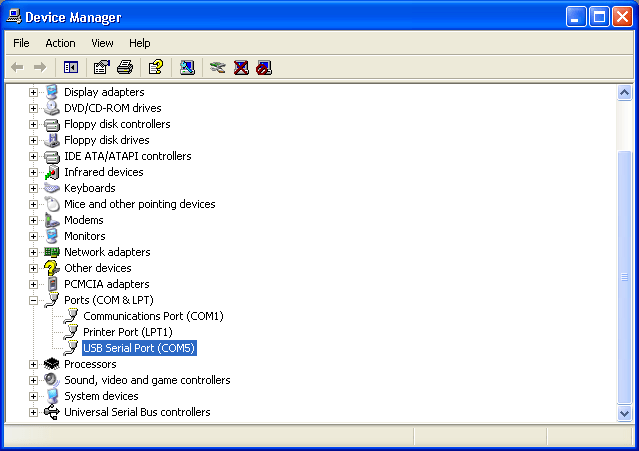Click the Back arrow in toolbar

coord(17,67)
